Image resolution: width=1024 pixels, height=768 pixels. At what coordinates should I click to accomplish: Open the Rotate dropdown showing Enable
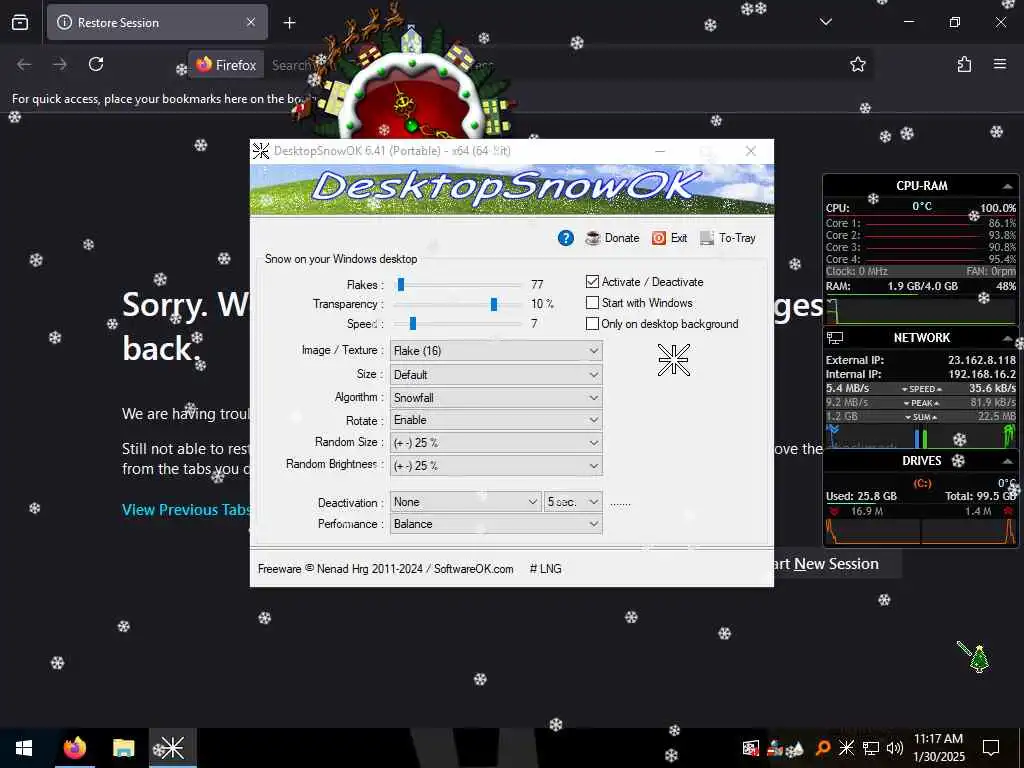click(496, 420)
